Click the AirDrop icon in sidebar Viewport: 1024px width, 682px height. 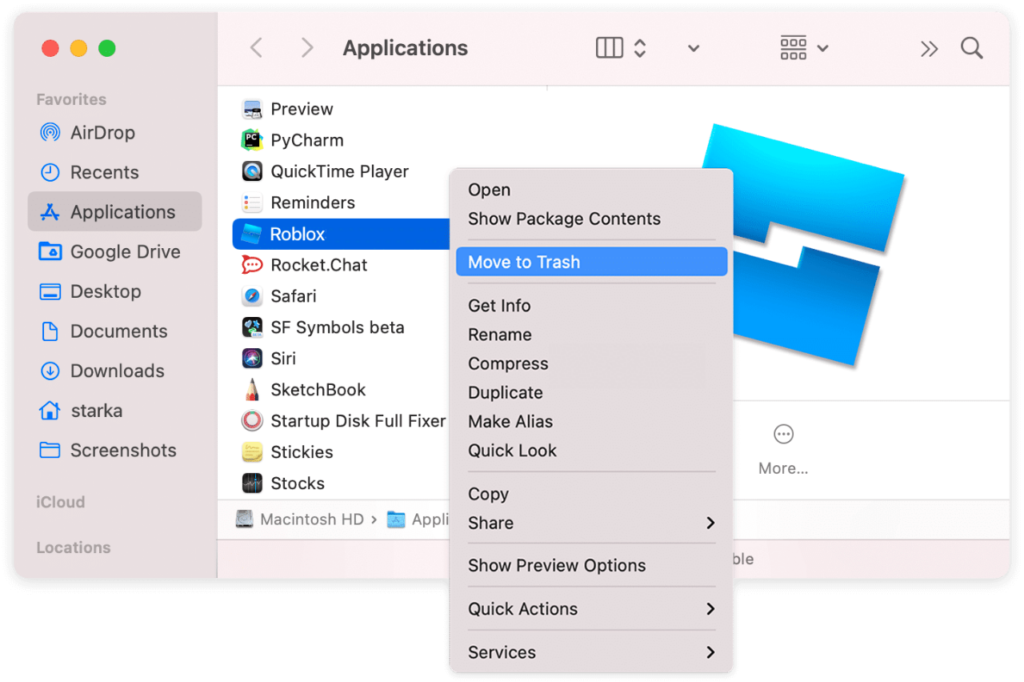click(x=50, y=133)
